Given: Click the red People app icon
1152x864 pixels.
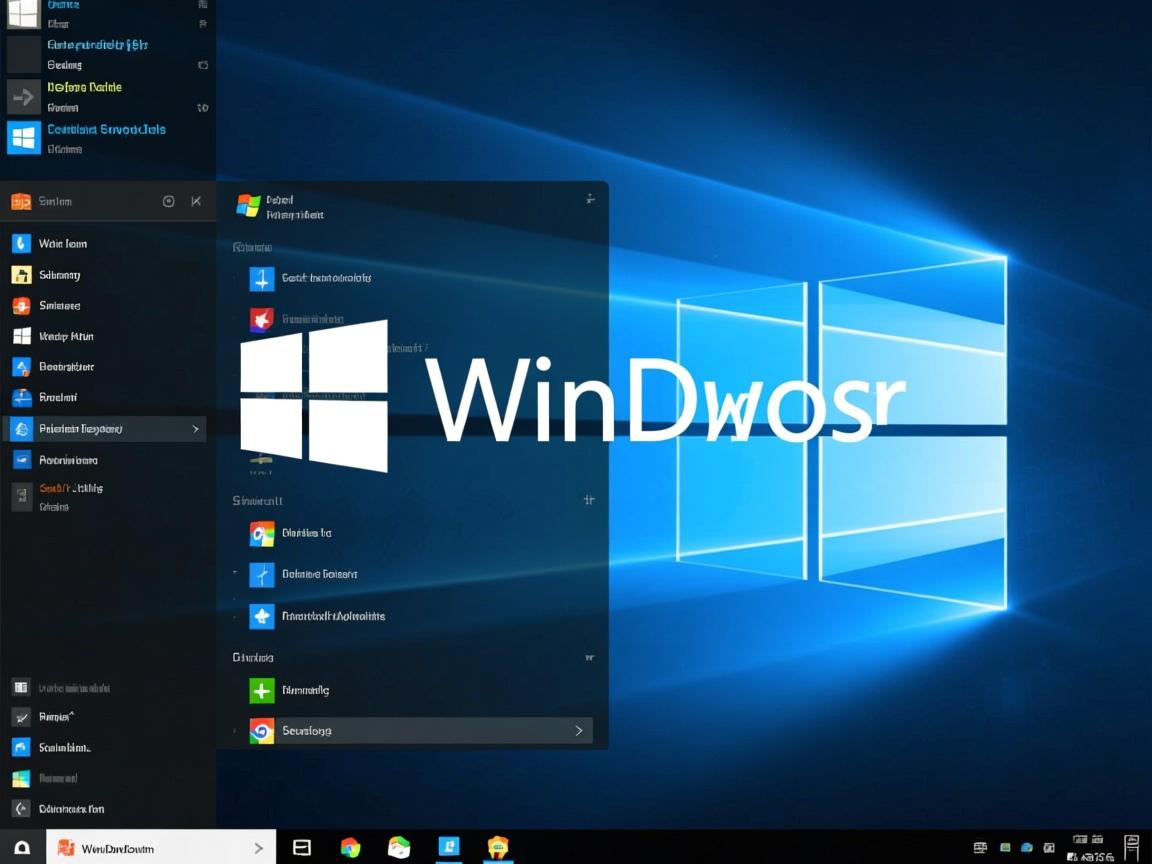Looking at the screenshot, I should [22, 305].
